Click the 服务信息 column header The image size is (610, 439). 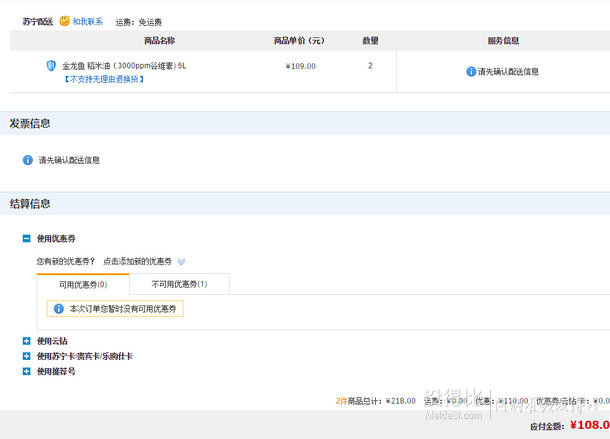[503, 40]
